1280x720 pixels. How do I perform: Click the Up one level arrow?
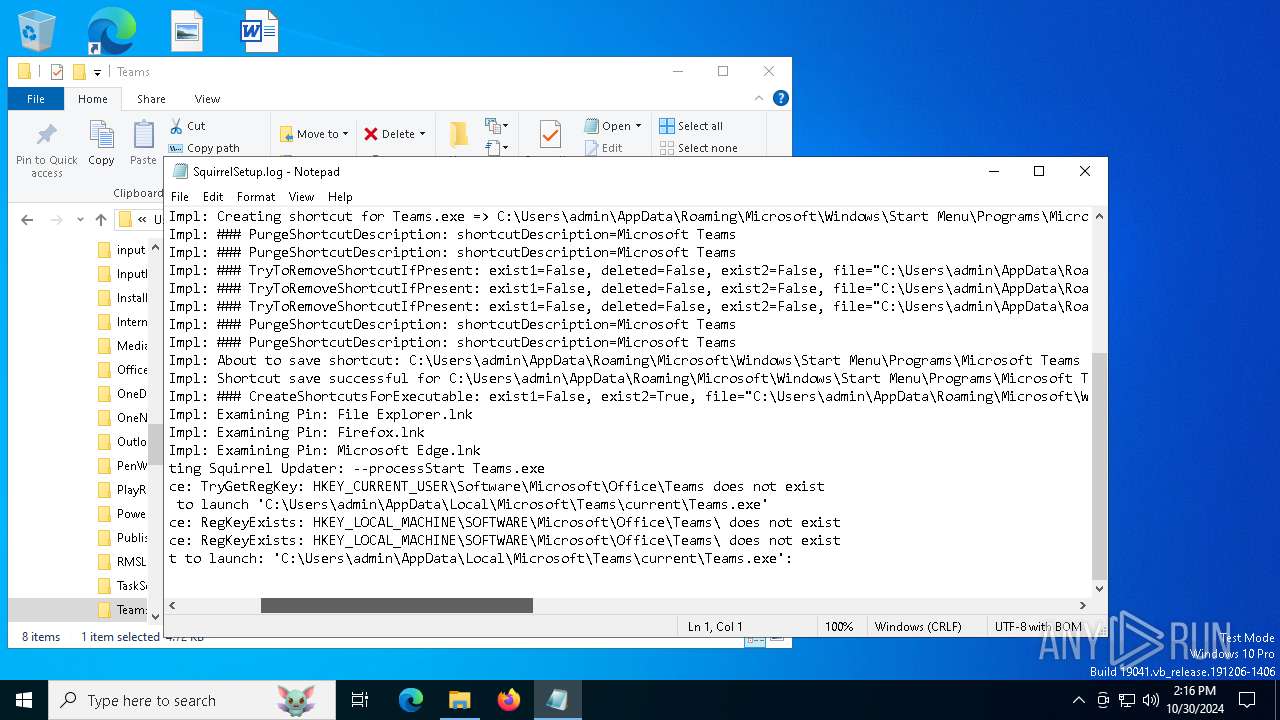coord(101,220)
